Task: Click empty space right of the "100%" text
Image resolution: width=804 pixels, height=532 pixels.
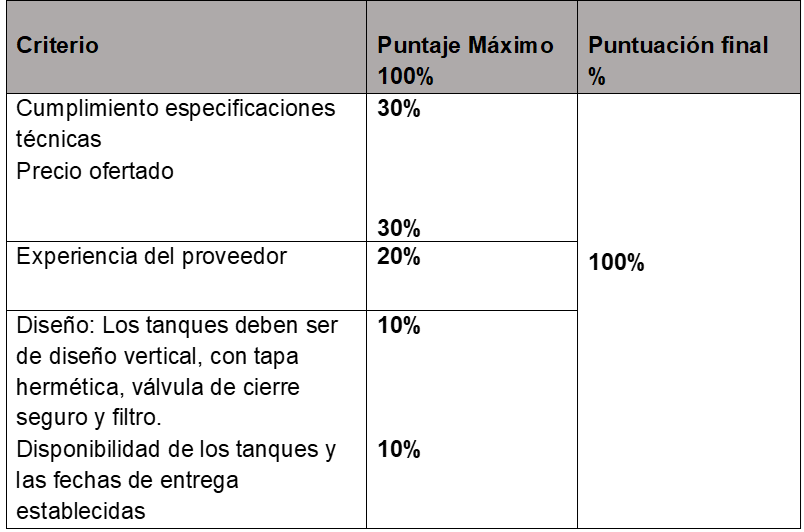Action: click(500, 77)
